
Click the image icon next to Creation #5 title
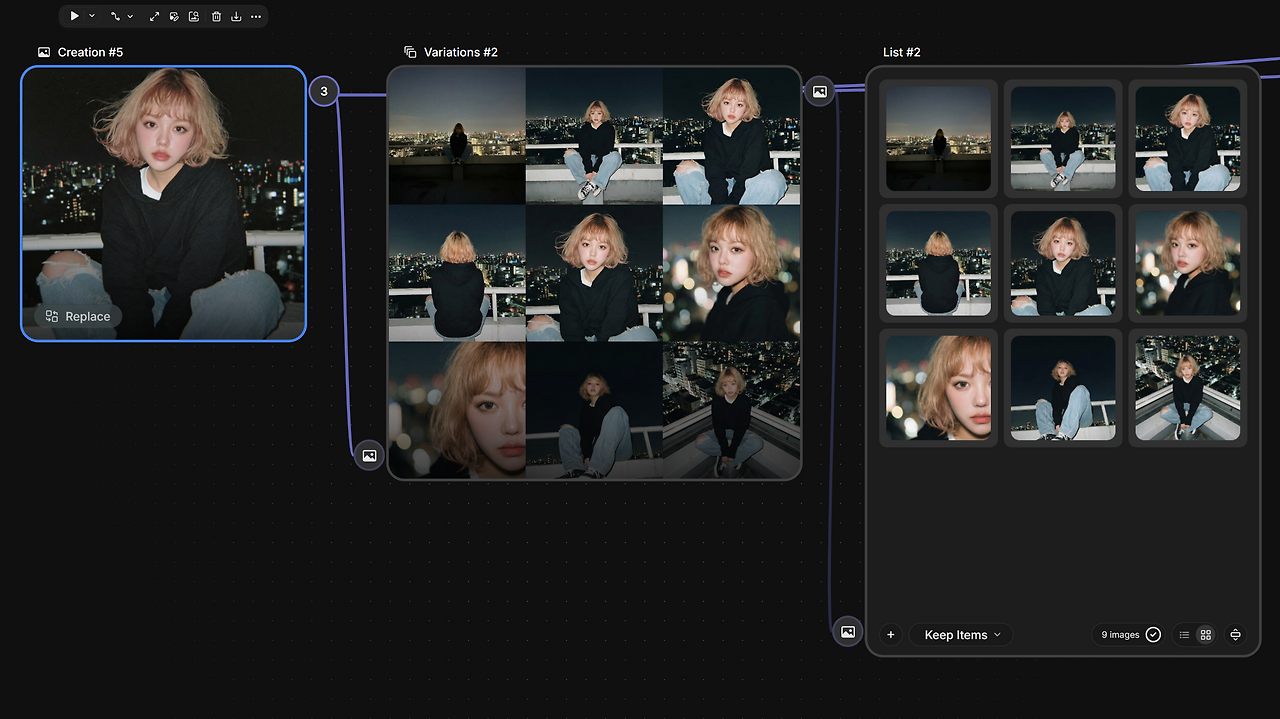(44, 52)
